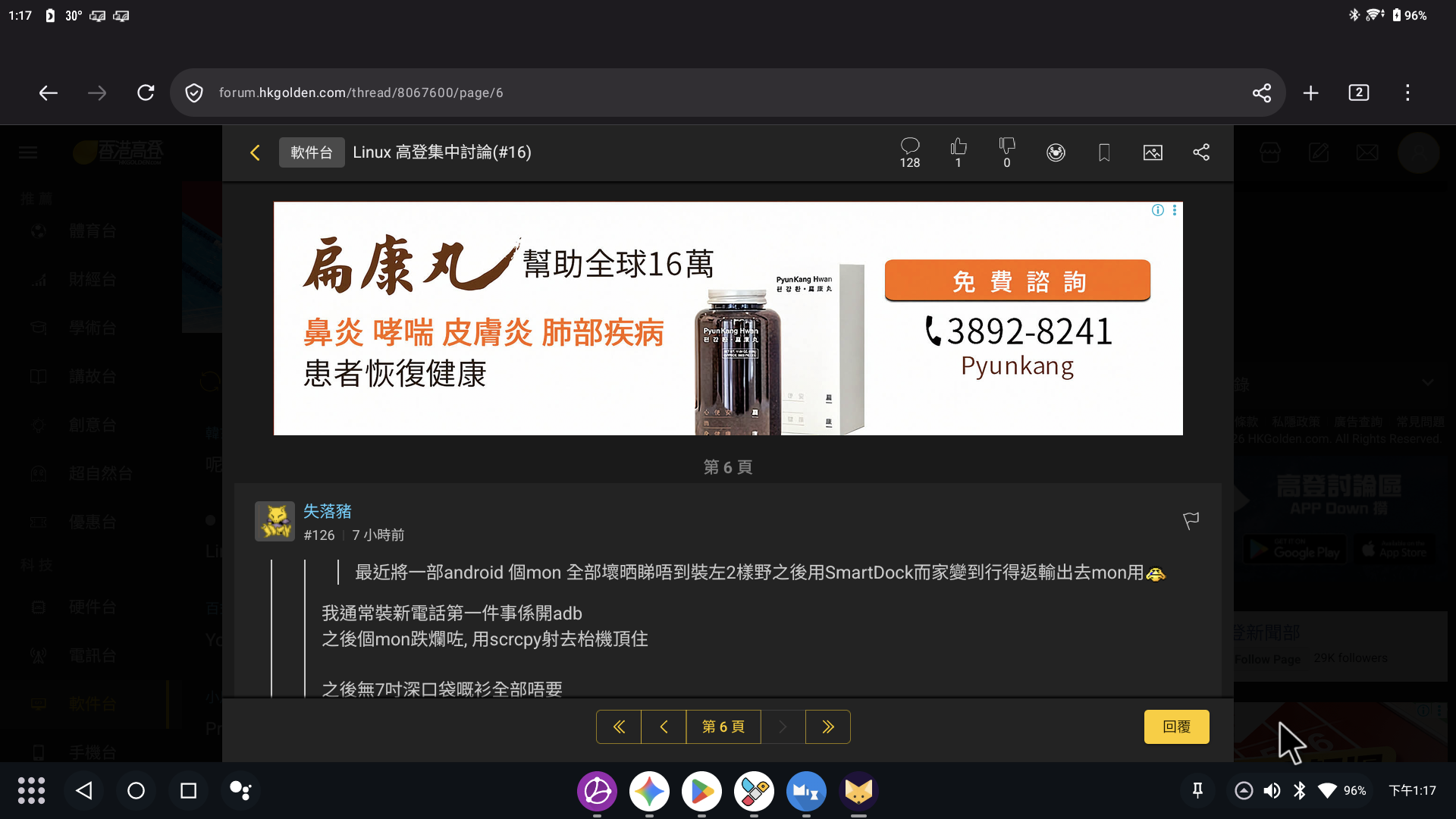Open browser three-dot overflow menu
The width and height of the screenshot is (1456, 819).
[1407, 93]
